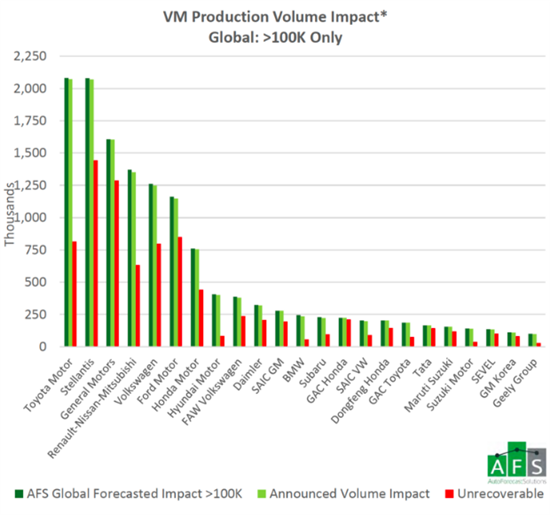
Task: Click Ford Motor's dark green forecast bar
Action: [172, 272]
